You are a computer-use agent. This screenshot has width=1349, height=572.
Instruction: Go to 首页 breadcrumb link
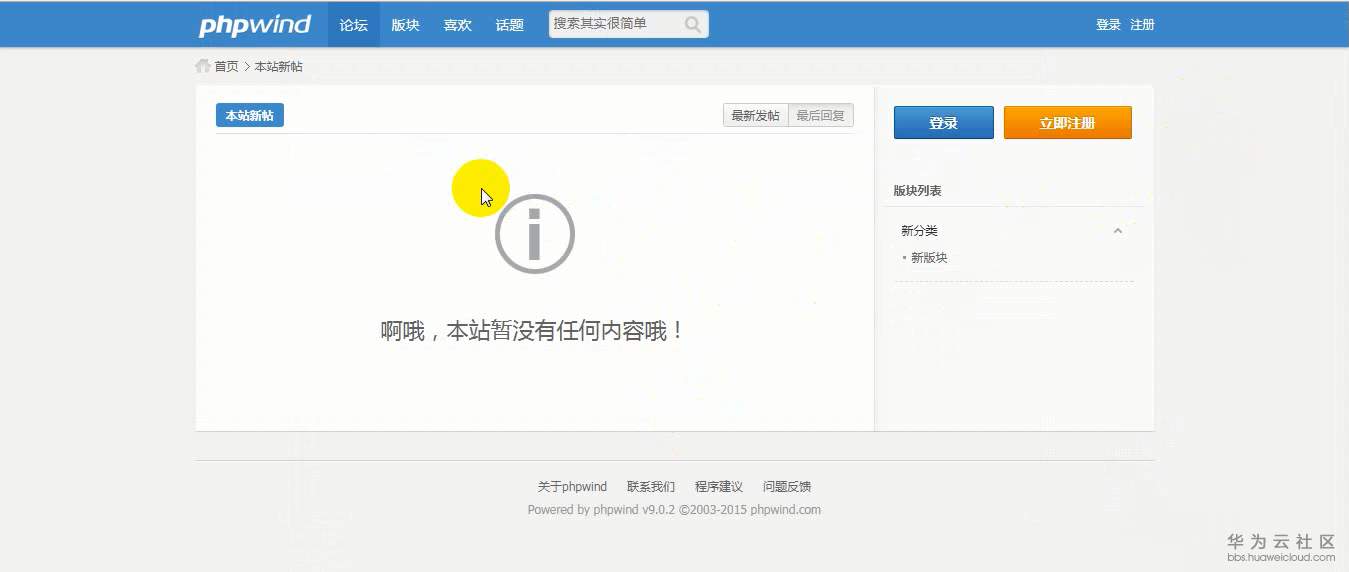coord(227,67)
